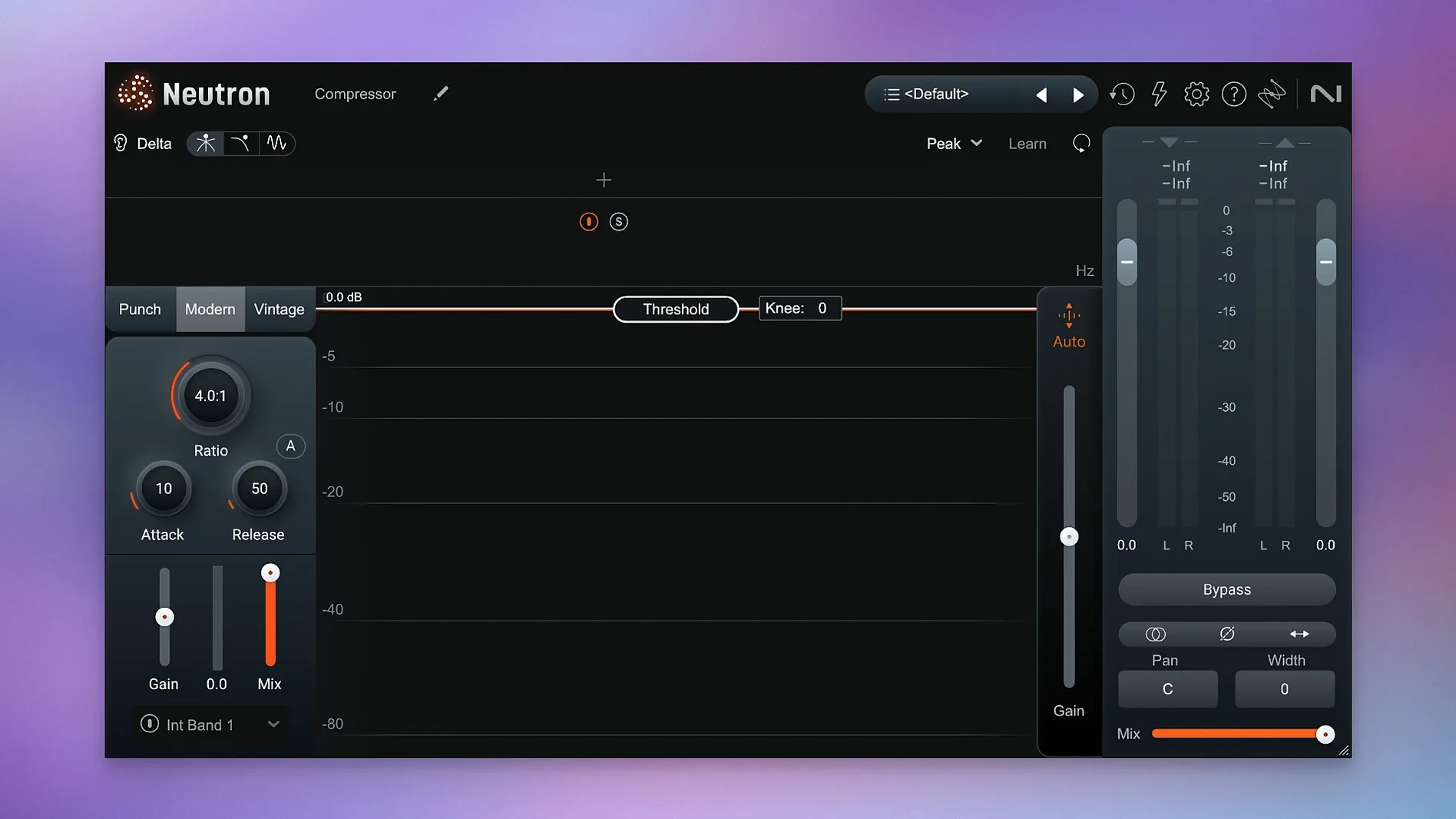Click the Neutron logo icon

pos(135,94)
